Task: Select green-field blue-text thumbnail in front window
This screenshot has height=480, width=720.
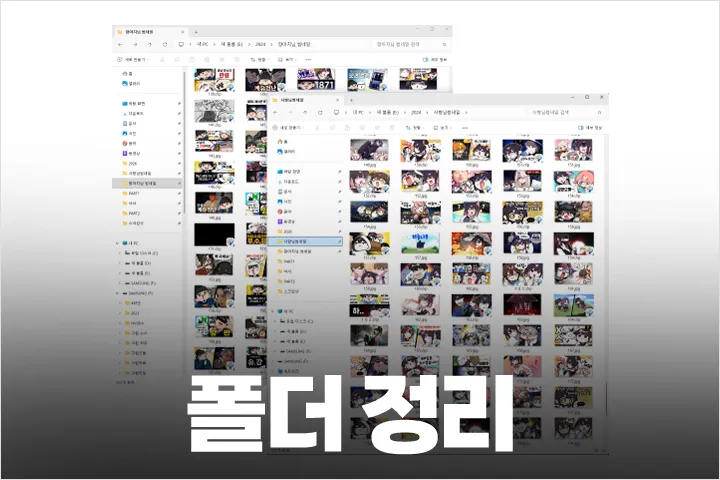Action: (x=421, y=243)
